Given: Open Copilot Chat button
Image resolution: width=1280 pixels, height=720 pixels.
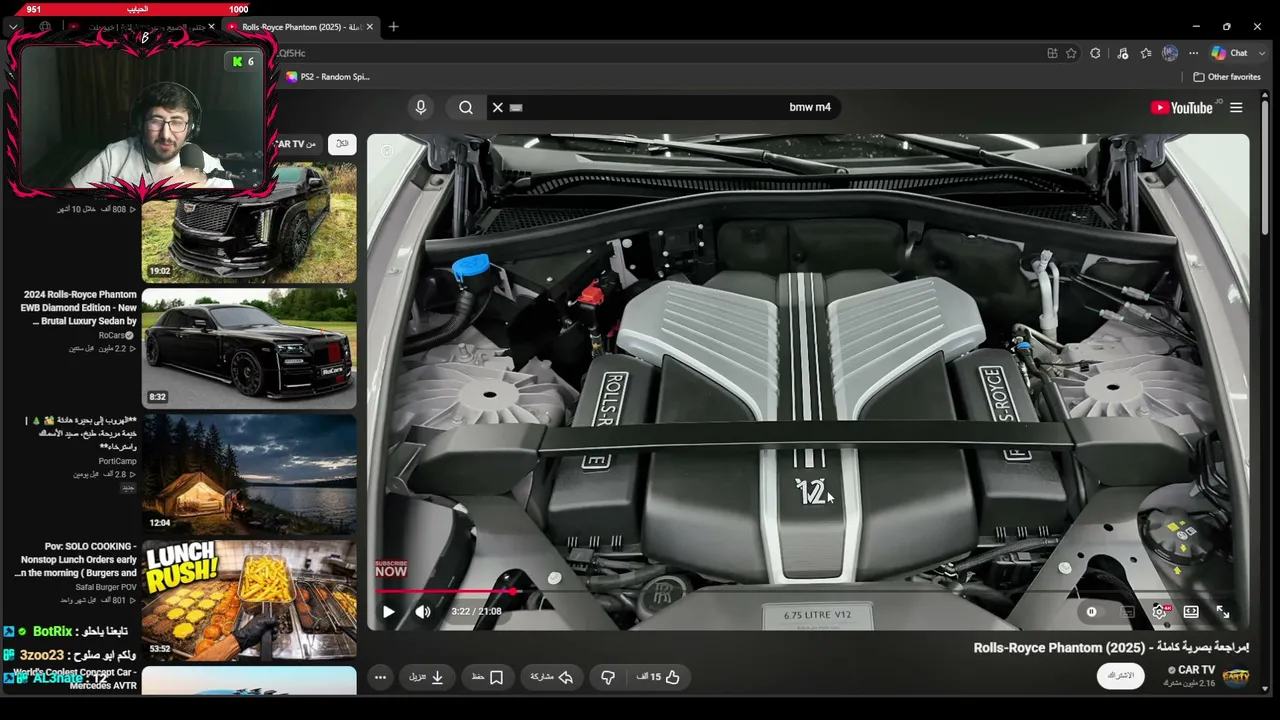Looking at the screenshot, I should (x=1229, y=53).
